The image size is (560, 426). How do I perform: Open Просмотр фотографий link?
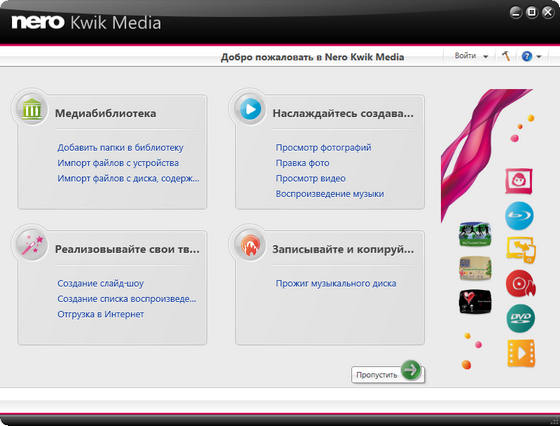[x=323, y=147]
